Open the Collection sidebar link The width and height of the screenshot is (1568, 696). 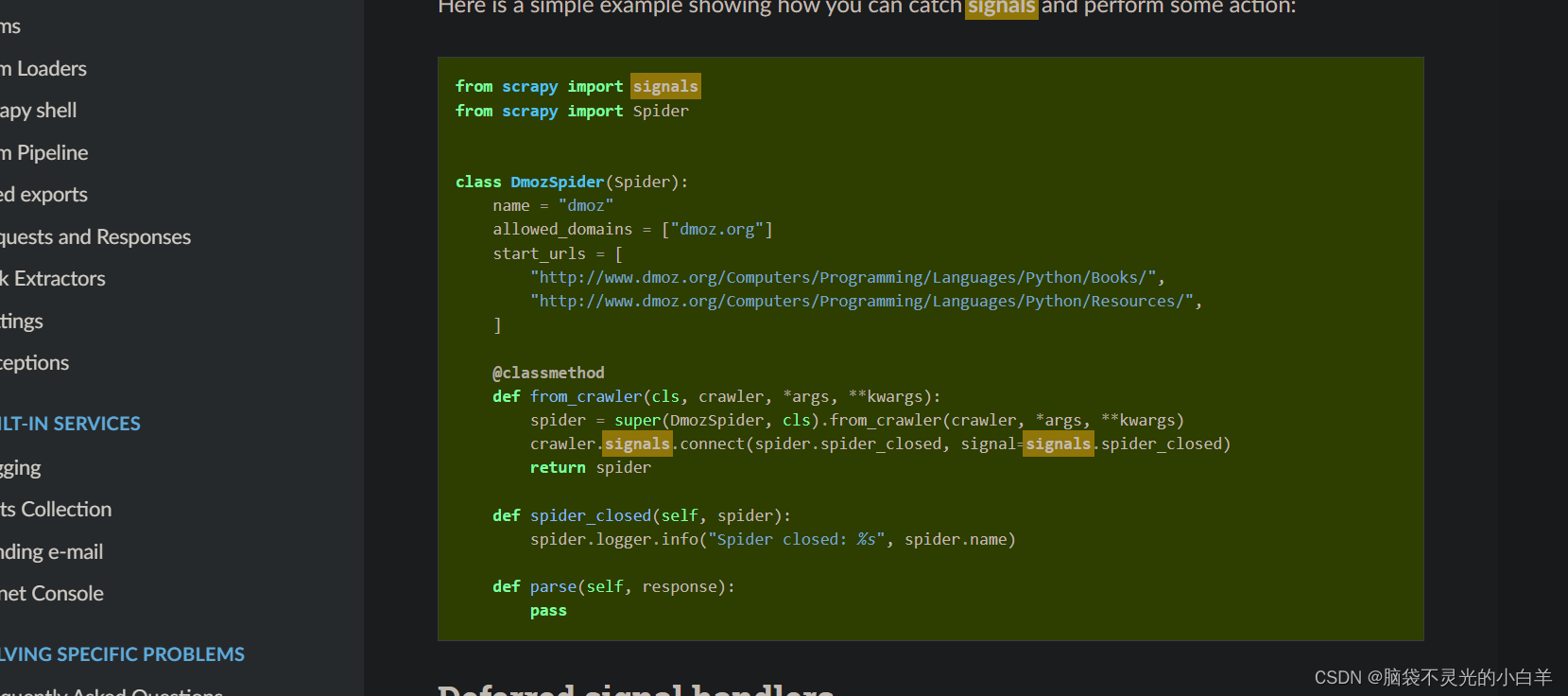56,510
